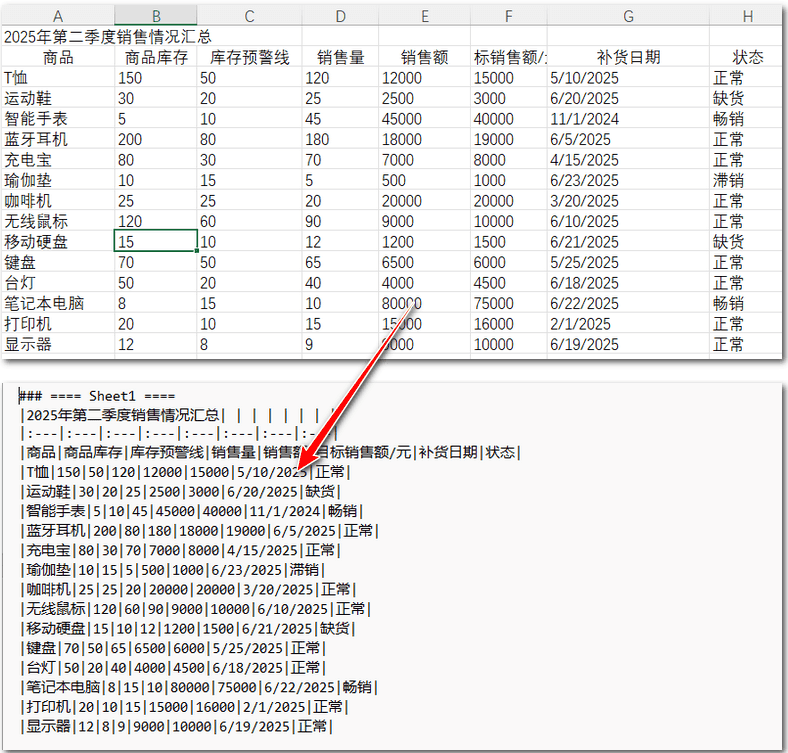Viewport: 788px width, 753px height.
Task: Click the selected cell 15 for 移动硬盘
Action: pyautogui.click(x=156, y=242)
